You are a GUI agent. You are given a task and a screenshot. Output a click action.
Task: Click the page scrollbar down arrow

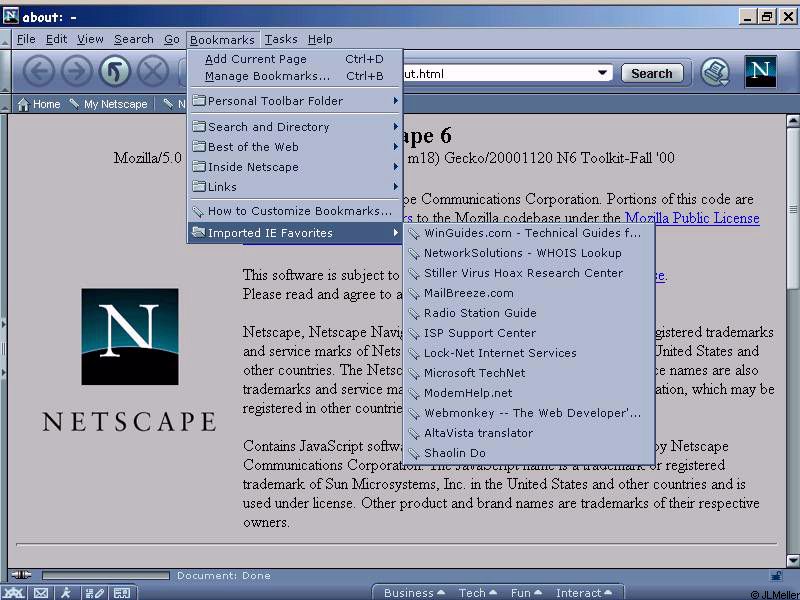(x=793, y=561)
